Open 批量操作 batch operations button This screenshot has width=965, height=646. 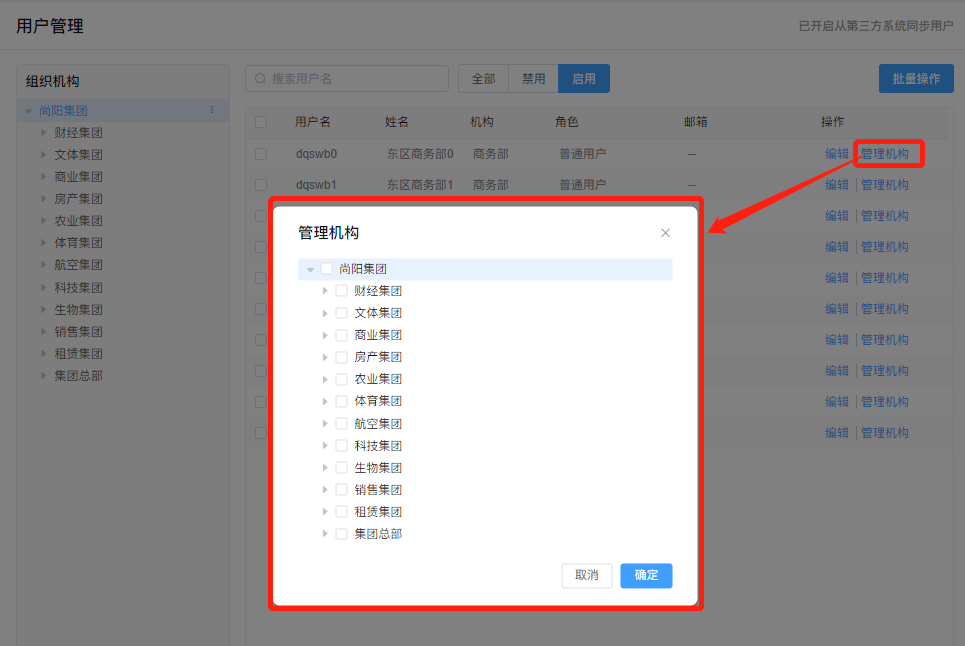(x=915, y=79)
